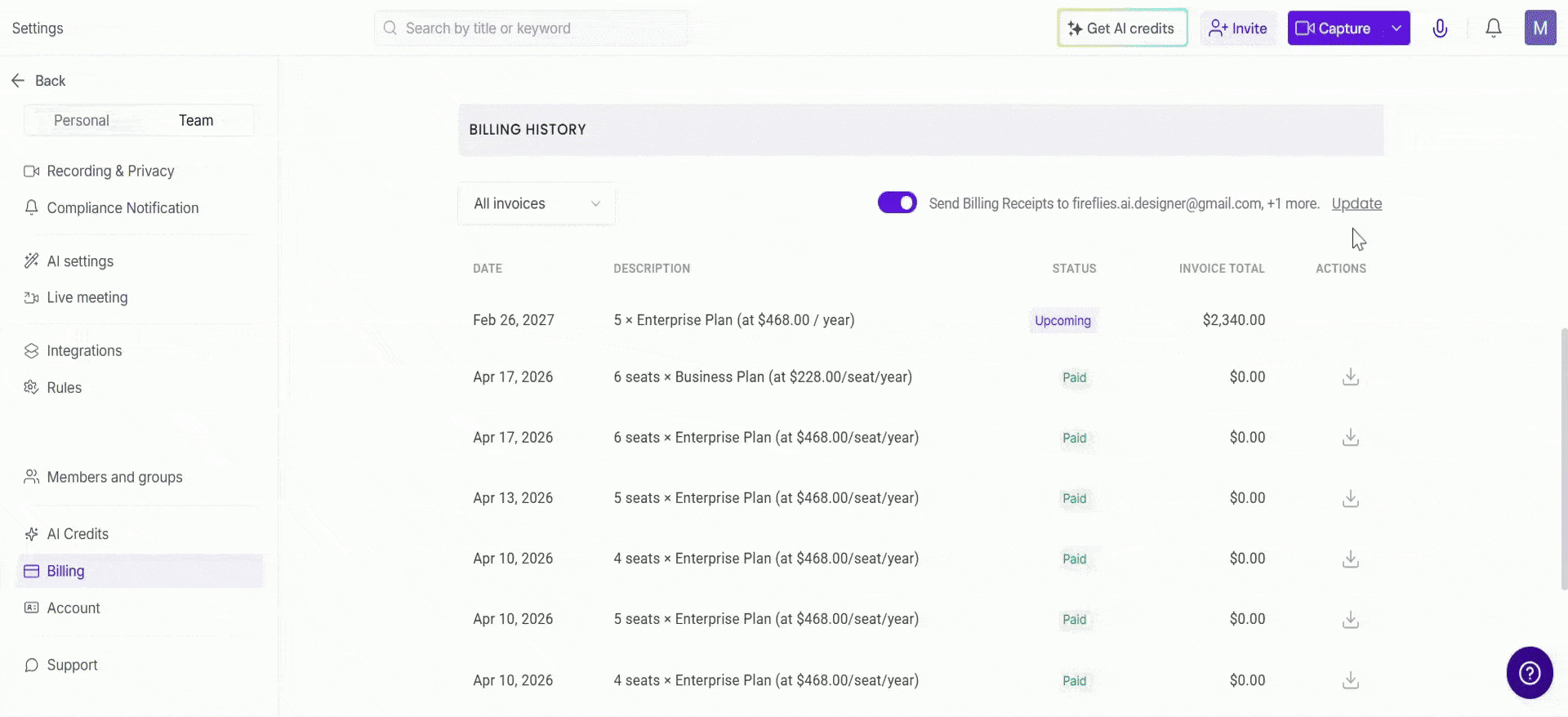The width and height of the screenshot is (1568, 717).
Task: Go to Live meeting settings
Action: 87,298
